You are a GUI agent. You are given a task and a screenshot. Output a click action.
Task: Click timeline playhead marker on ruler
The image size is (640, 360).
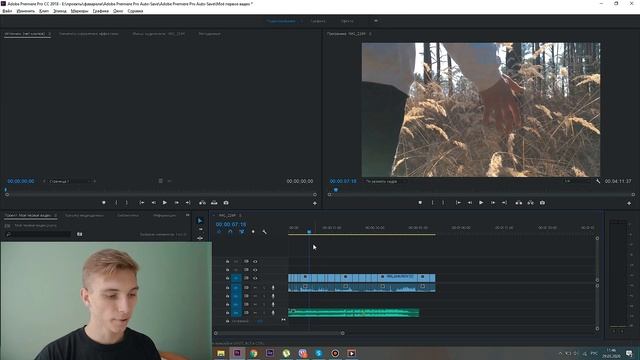[309, 231]
